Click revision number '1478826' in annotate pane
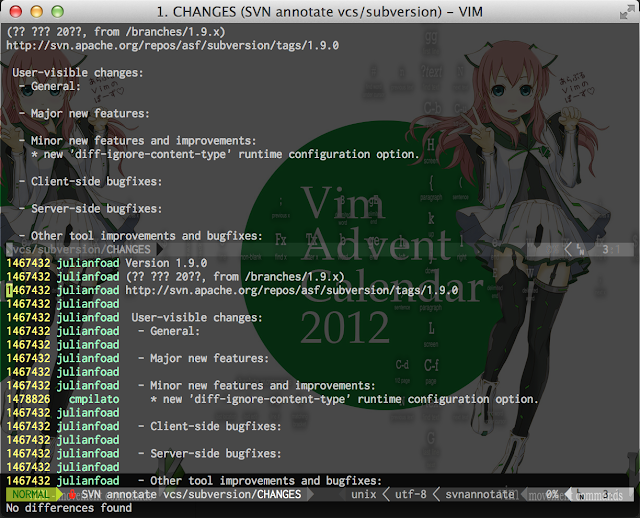 pos(28,399)
